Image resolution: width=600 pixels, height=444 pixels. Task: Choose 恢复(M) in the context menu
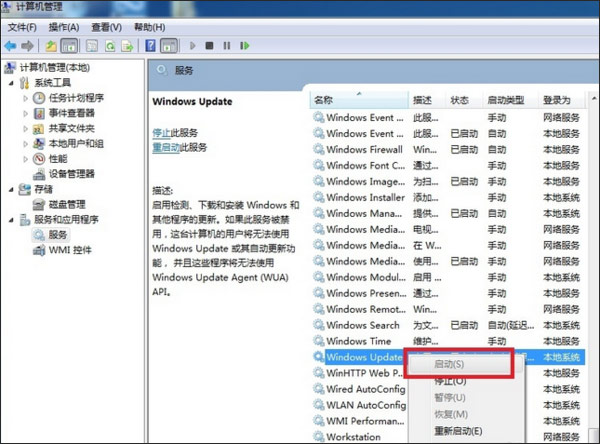point(466,415)
